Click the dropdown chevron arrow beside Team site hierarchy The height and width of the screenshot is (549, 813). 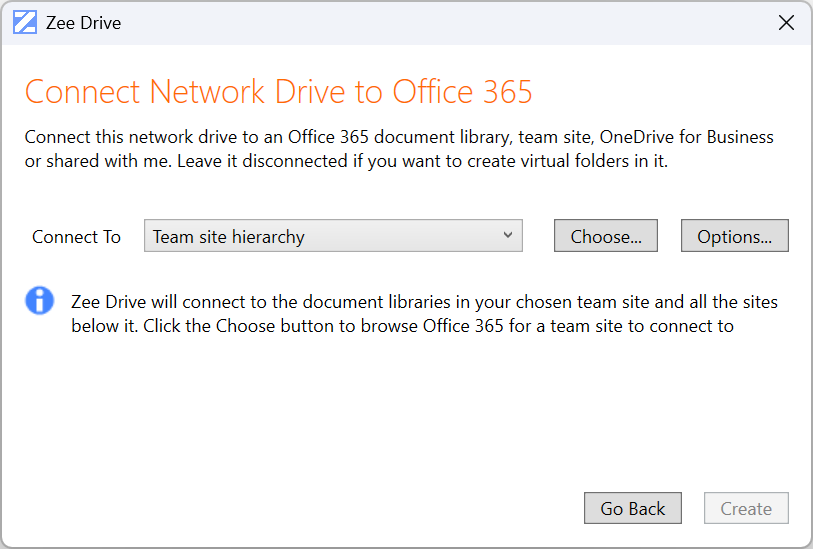[508, 236]
